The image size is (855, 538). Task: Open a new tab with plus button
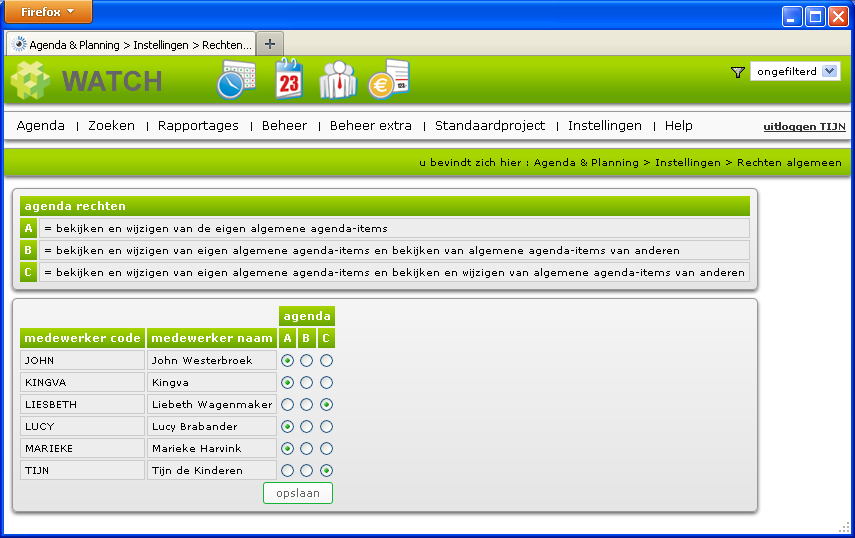269,44
